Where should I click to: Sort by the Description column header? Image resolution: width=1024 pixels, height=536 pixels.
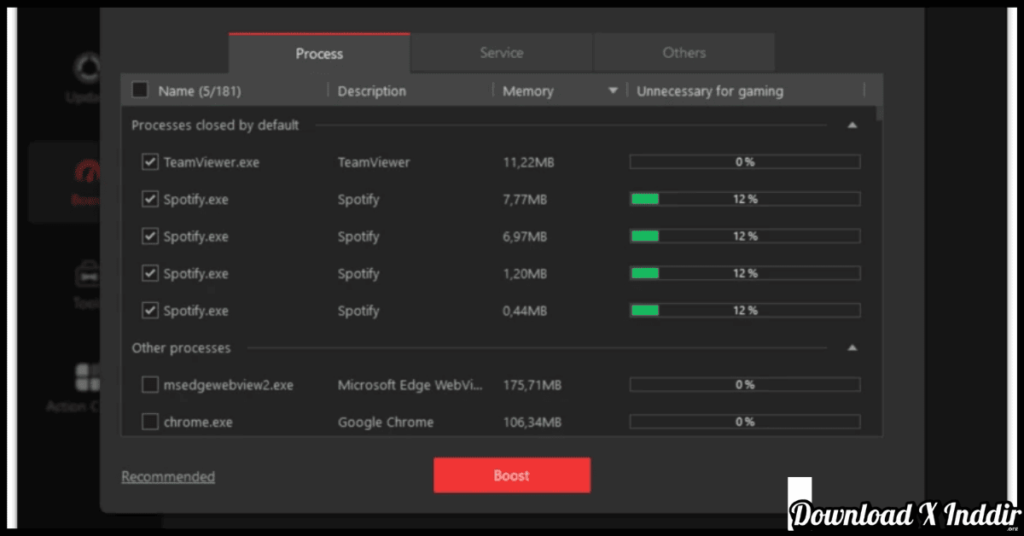click(x=372, y=91)
